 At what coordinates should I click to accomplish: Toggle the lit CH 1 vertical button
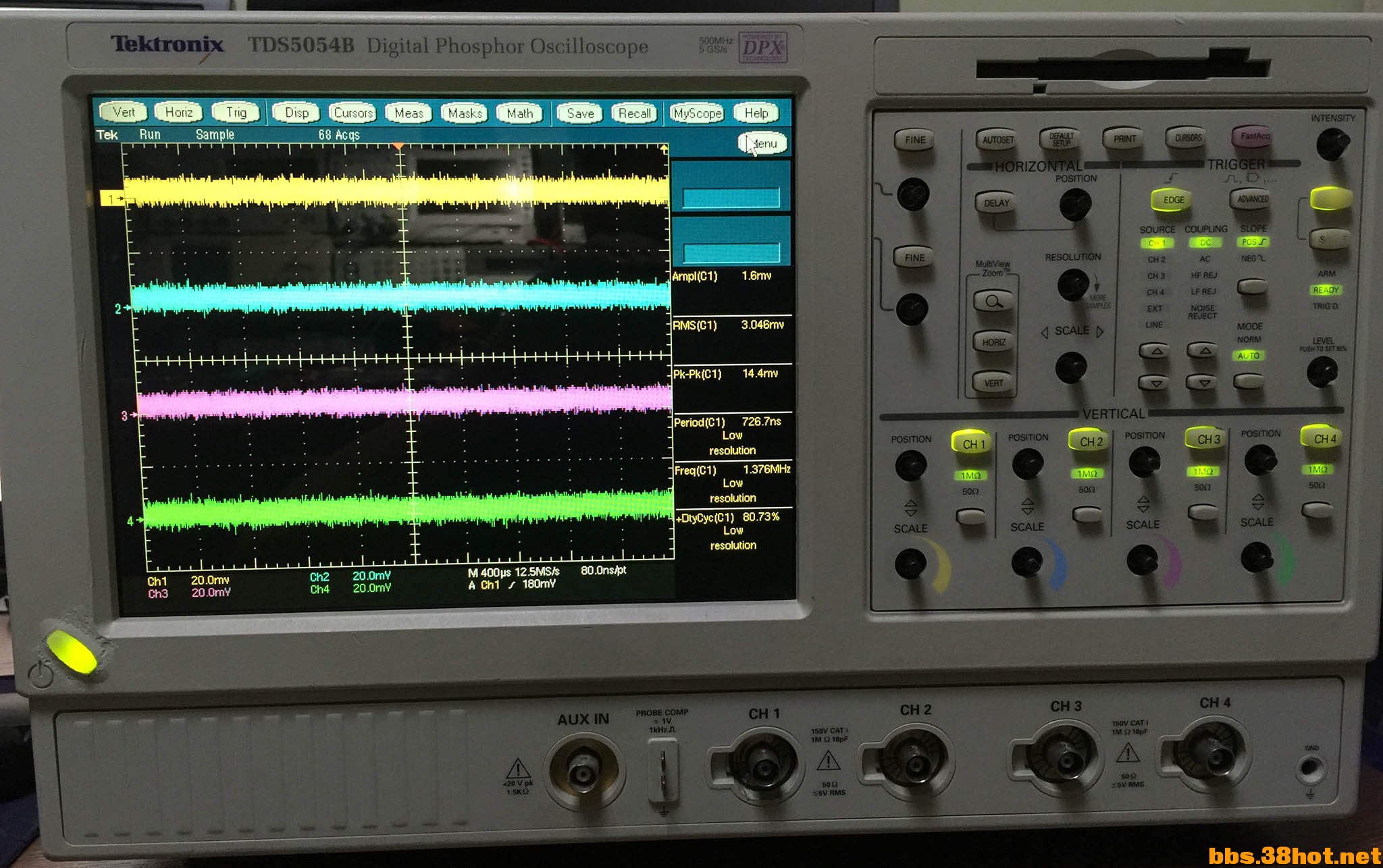972,442
